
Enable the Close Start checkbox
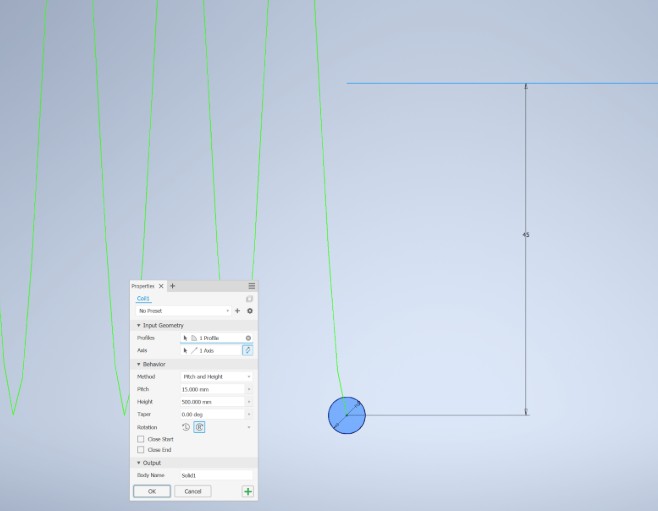[141, 439]
